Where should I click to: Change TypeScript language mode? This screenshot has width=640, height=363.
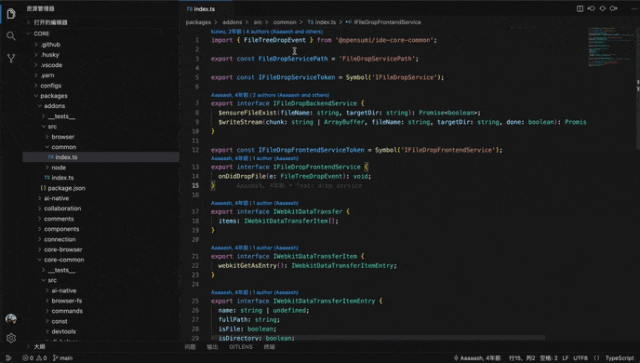[620, 358]
